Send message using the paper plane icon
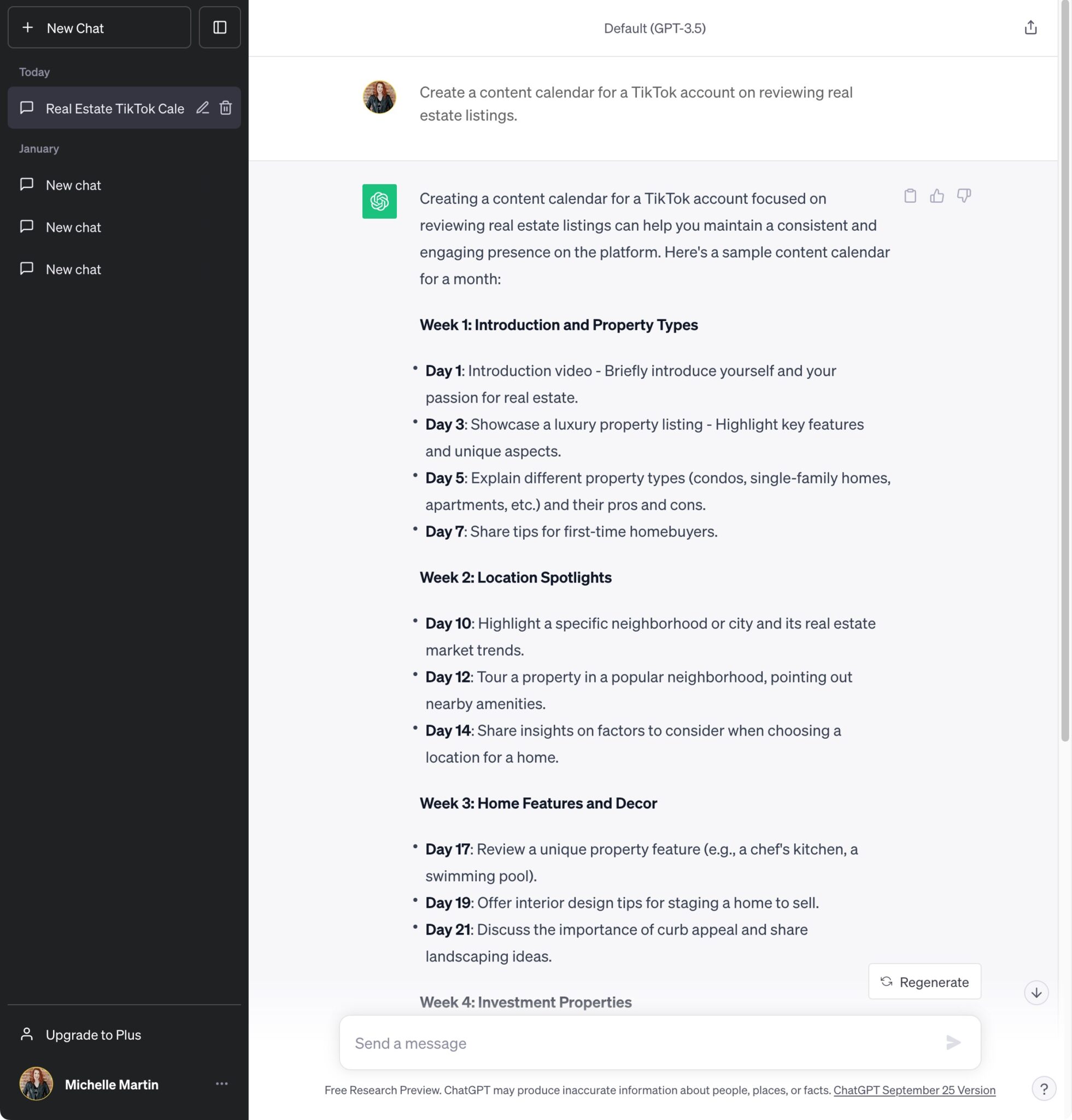Image resolution: width=1072 pixels, height=1120 pixels. click(x=953, y=1042)
